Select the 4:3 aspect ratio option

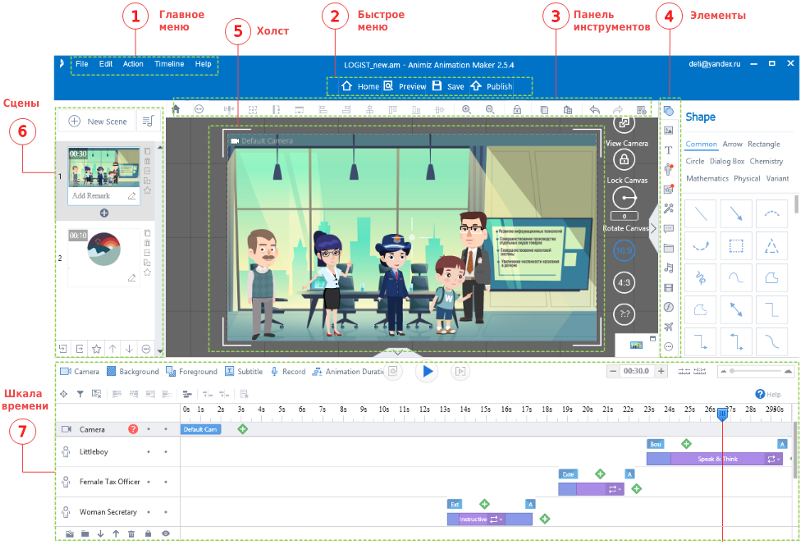625,282
